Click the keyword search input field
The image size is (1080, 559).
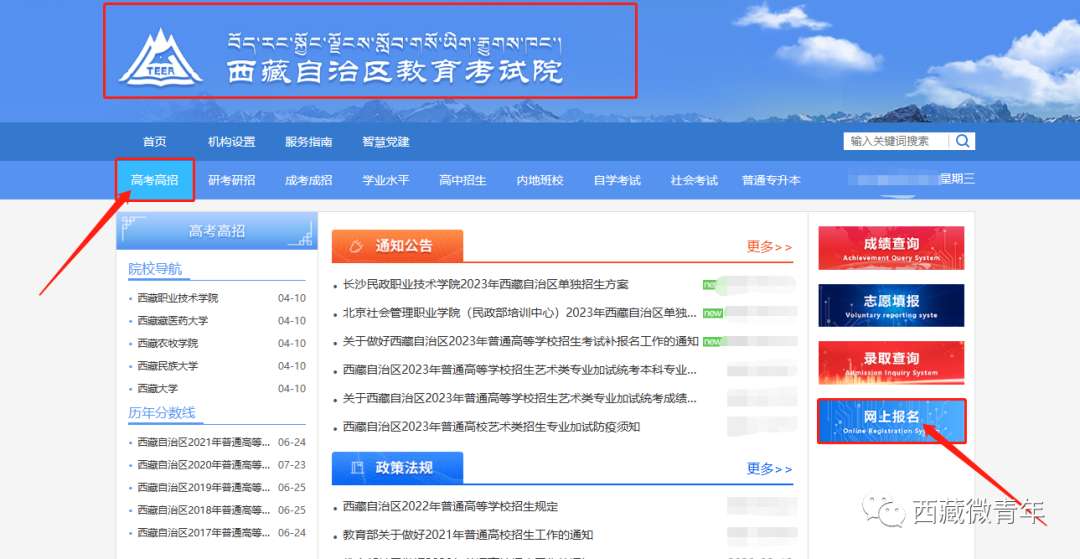pos(896,141)
